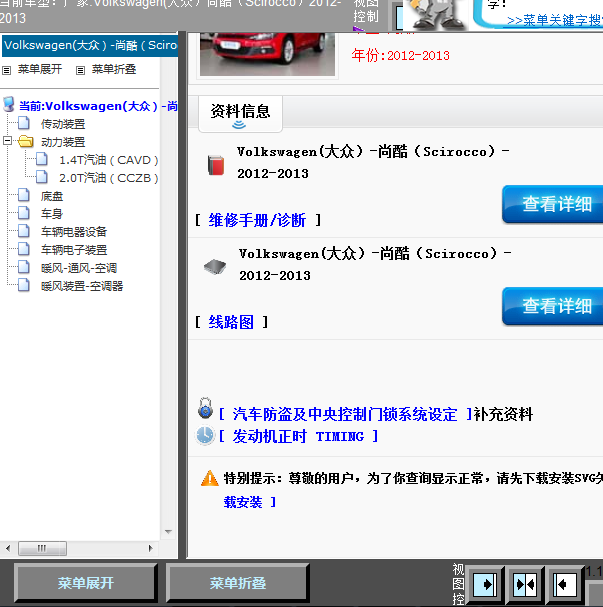The width and height of the screenshot is (603, 607).
Task: Click the expand-right view control icon
Action: point(485,584)
